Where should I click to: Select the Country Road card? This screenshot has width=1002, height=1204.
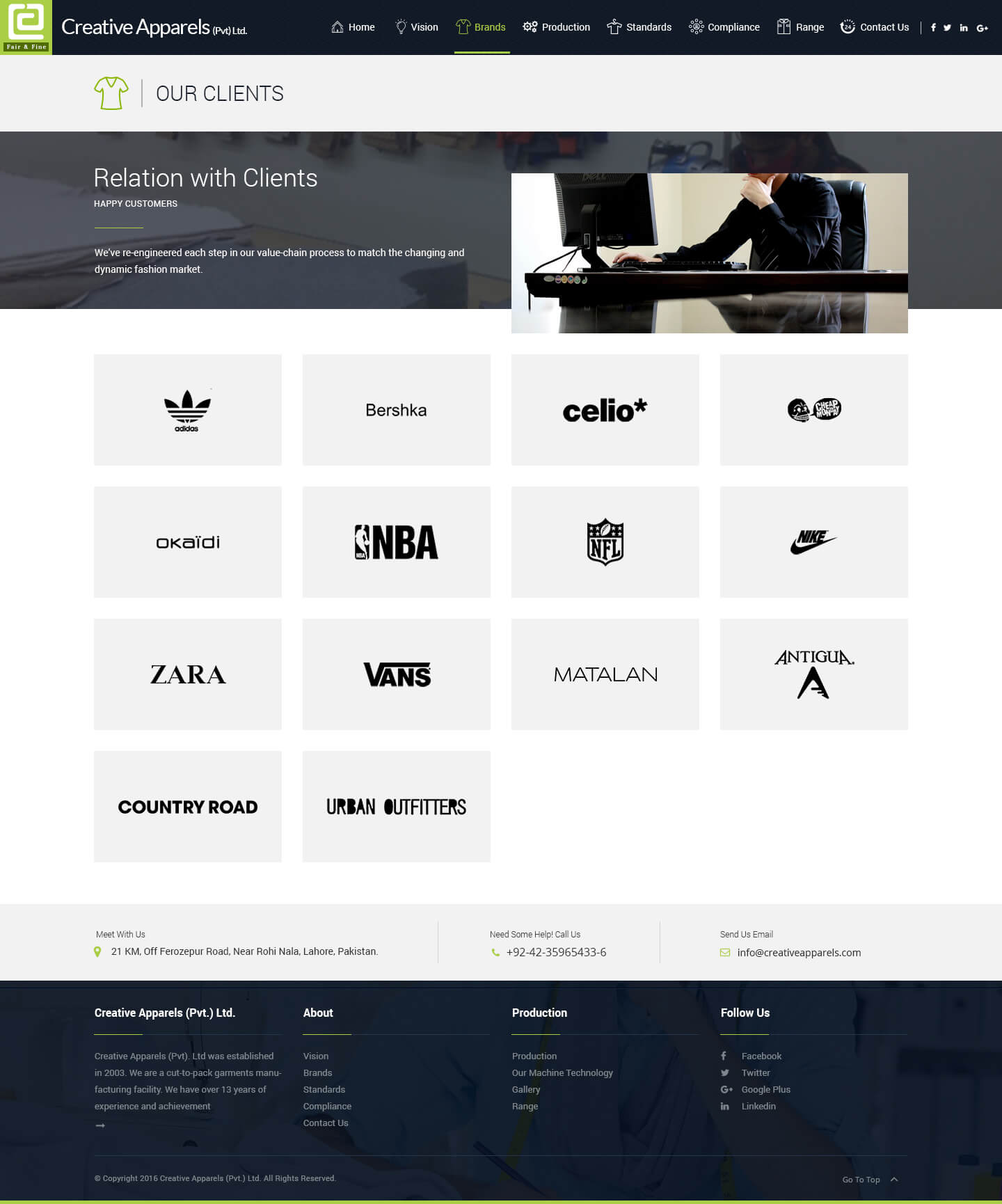coord(188,807)
